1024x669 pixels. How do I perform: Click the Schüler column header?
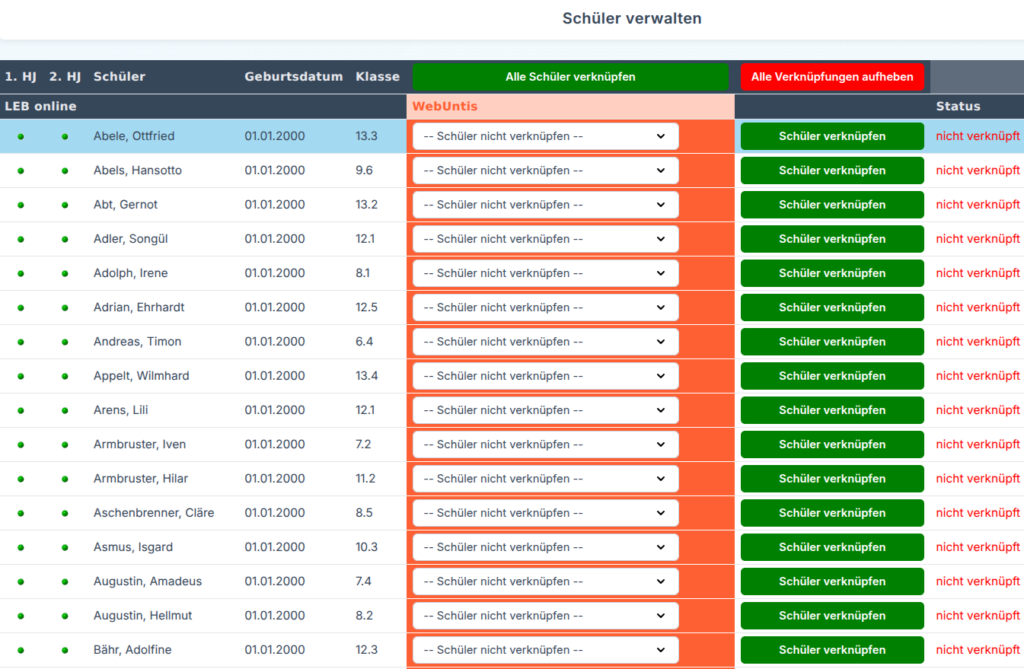pyautogui.click(x=120, y=76)
